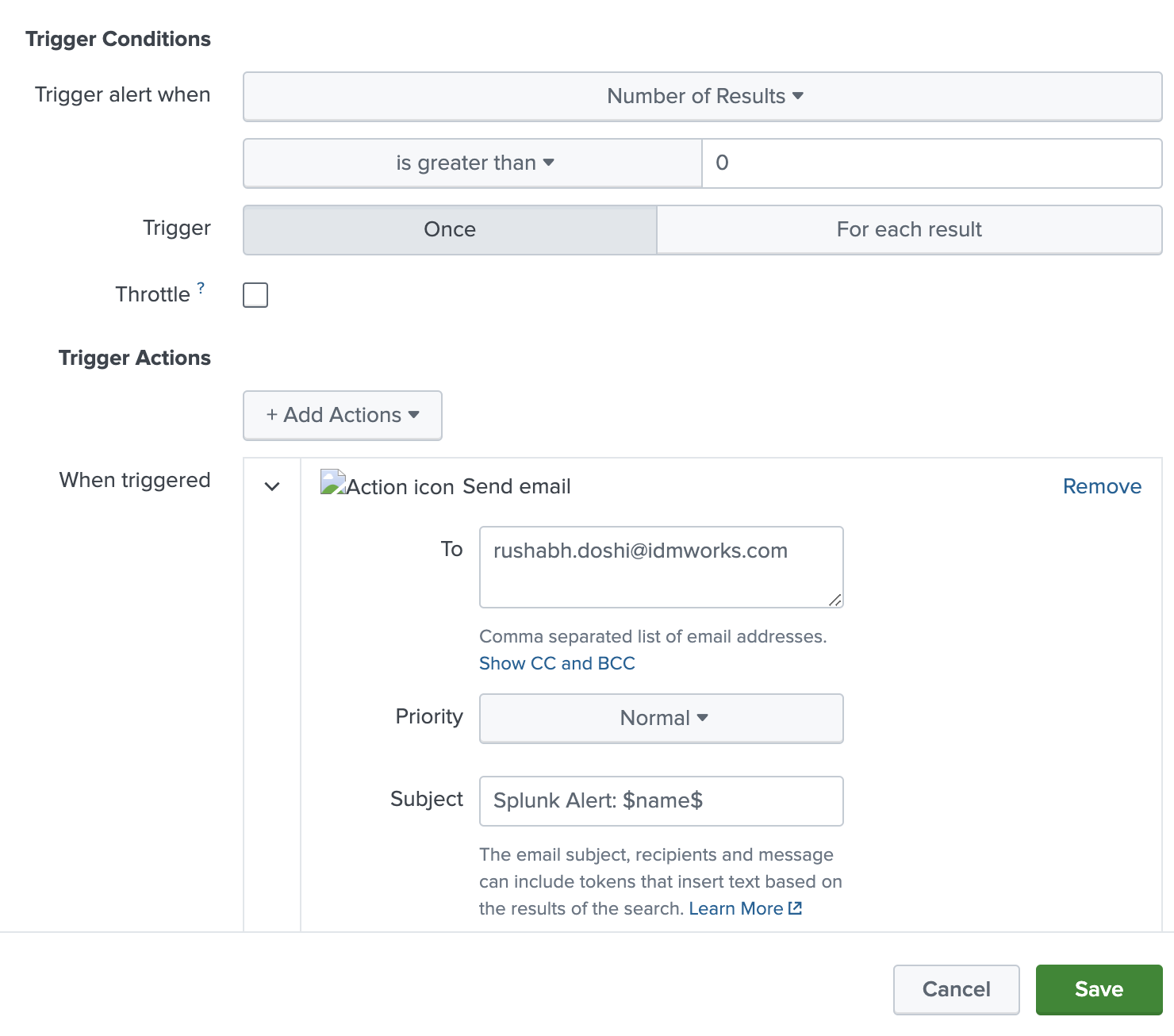Viewport: 1174px width, 1036px height.
Task: Open the Priority Normal dropdown
Action: (x=662, y=719)
